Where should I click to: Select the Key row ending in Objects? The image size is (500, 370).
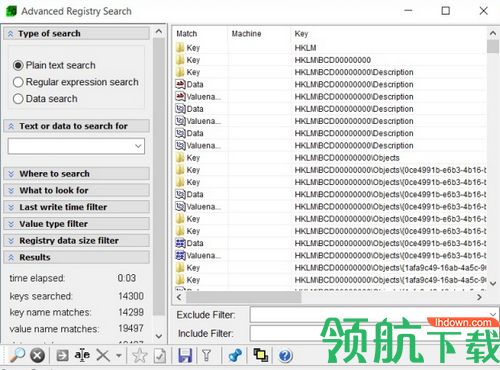click(330, 158)
